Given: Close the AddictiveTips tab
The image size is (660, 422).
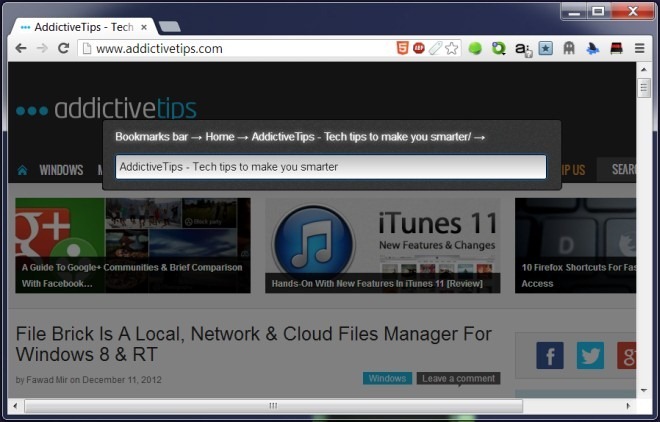Looking at the screenshot, I should point(144,27).
